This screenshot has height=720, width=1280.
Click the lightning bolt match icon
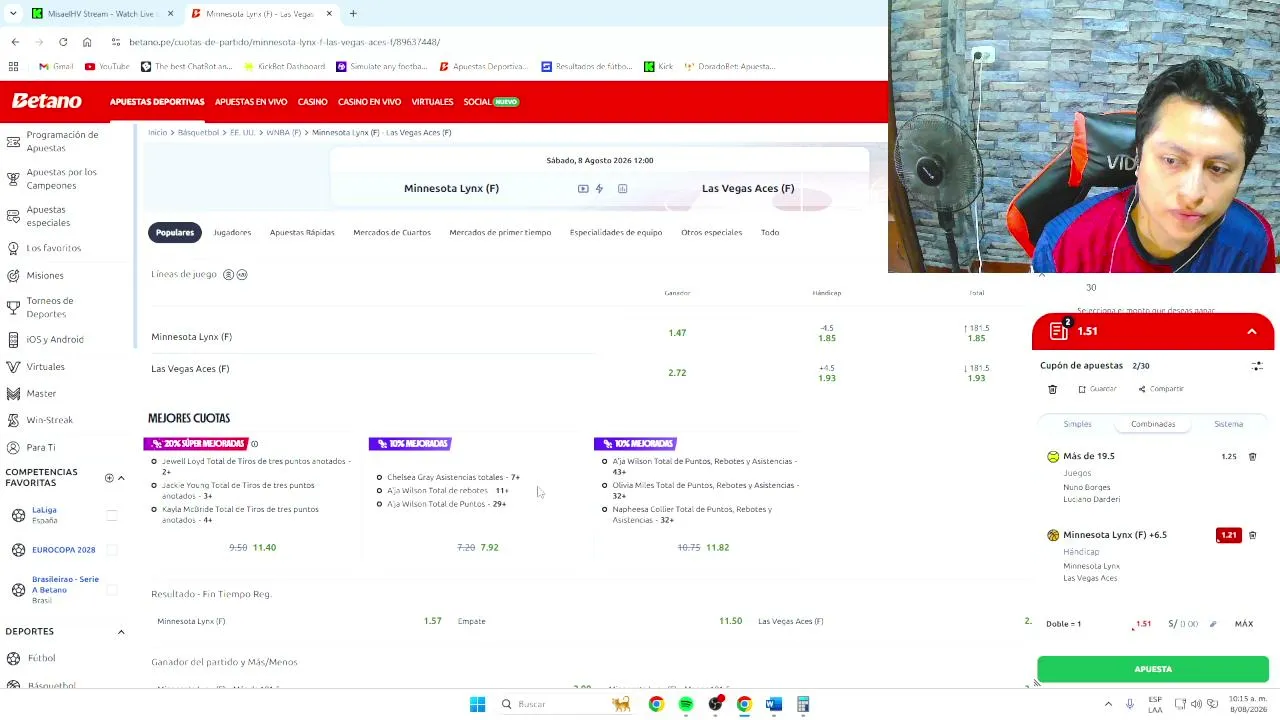[x=599, y=188]
